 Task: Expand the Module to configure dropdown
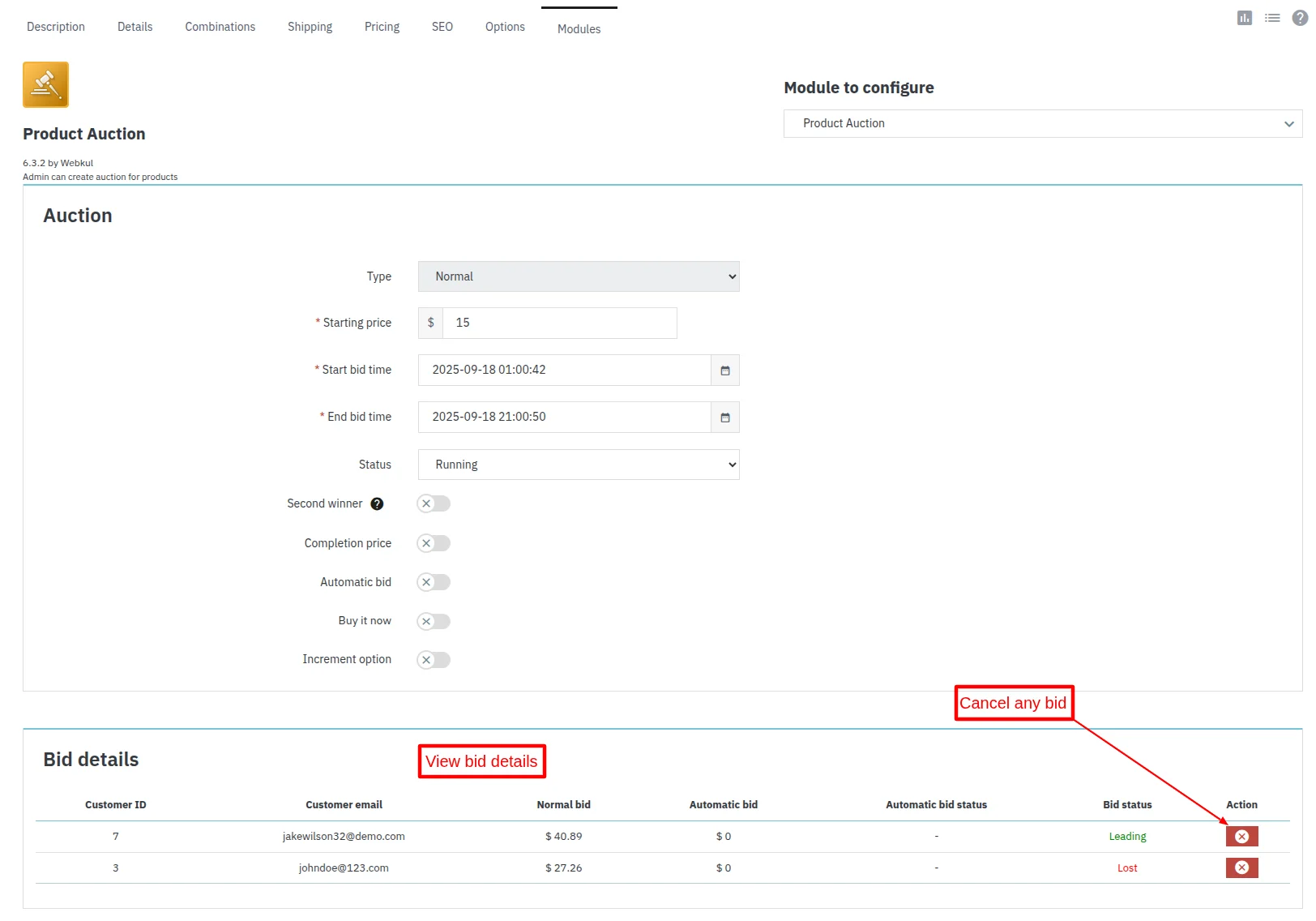(1041, 123)
